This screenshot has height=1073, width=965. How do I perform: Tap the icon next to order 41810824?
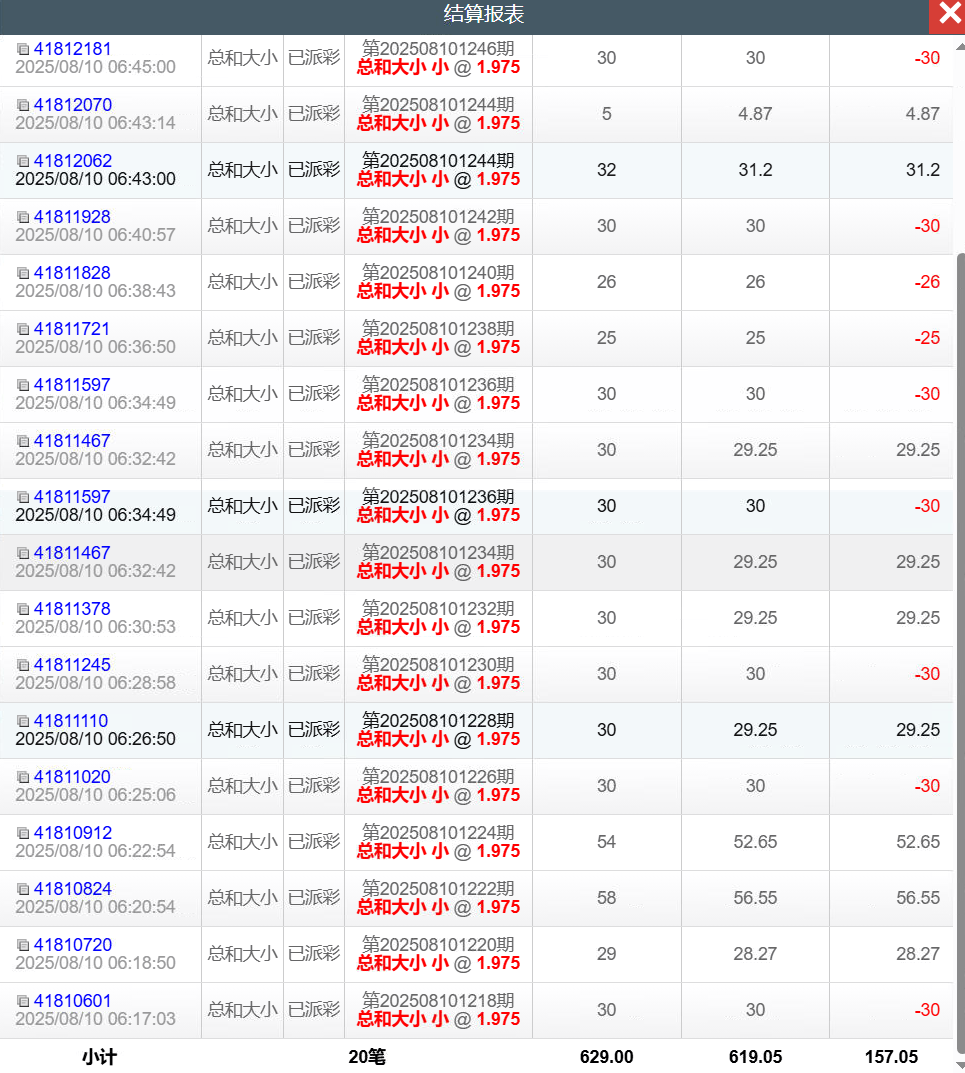tap(23, 889)
